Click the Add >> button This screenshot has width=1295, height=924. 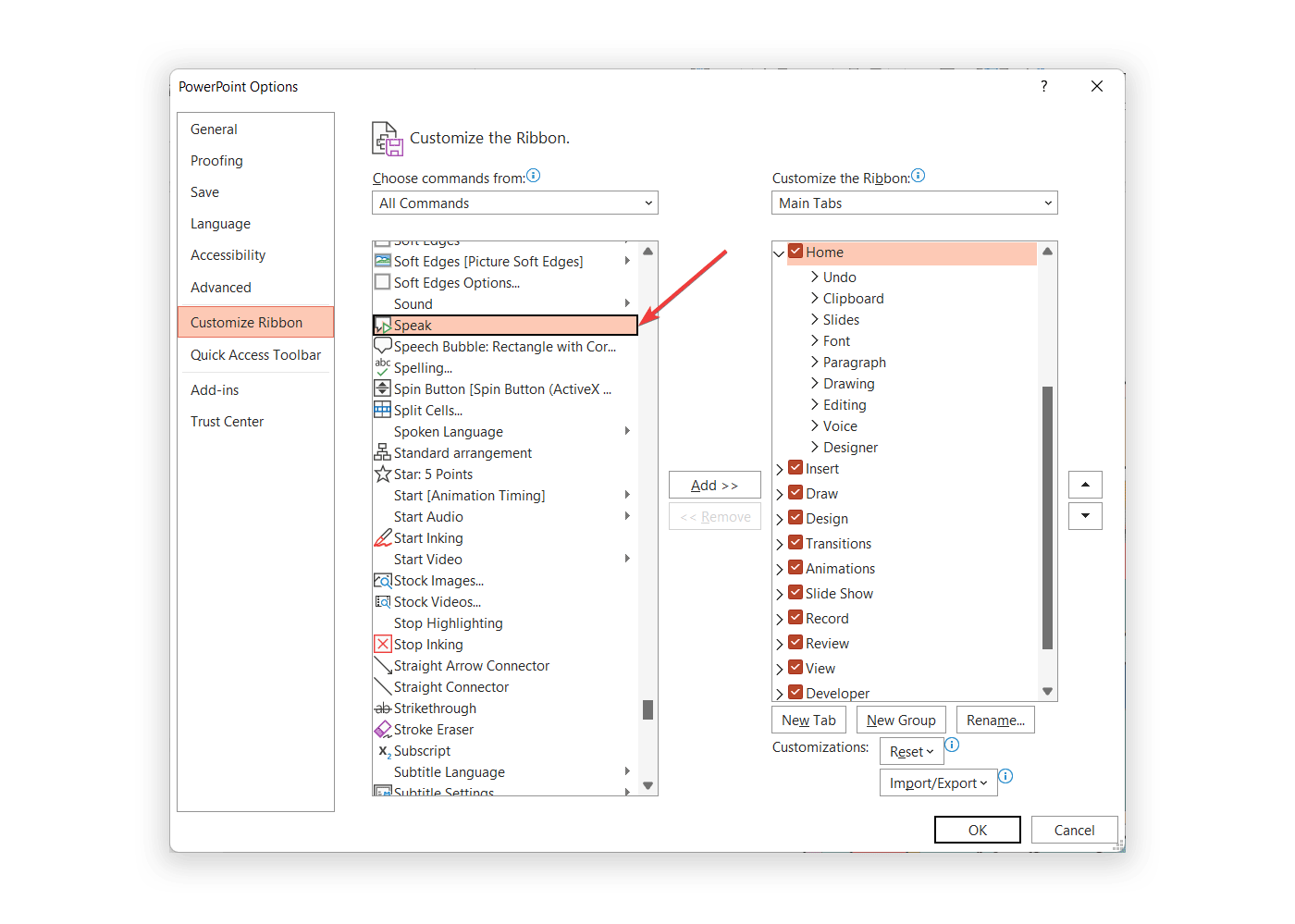click(714, 486)
